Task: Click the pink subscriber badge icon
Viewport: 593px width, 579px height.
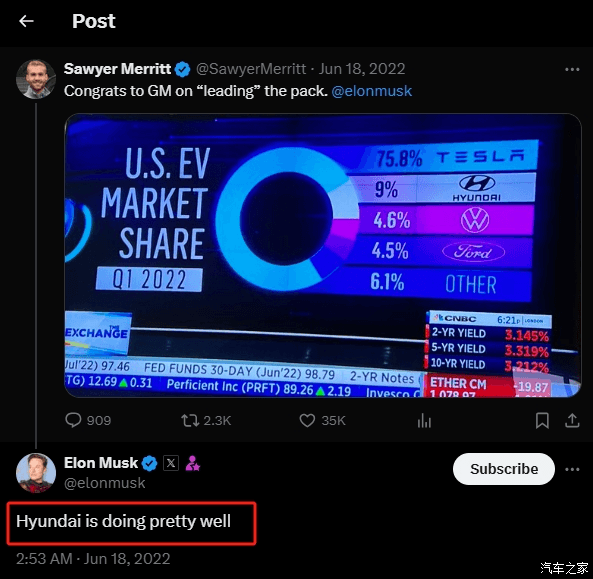Action: pyautogui.click(x=192, y=463)
